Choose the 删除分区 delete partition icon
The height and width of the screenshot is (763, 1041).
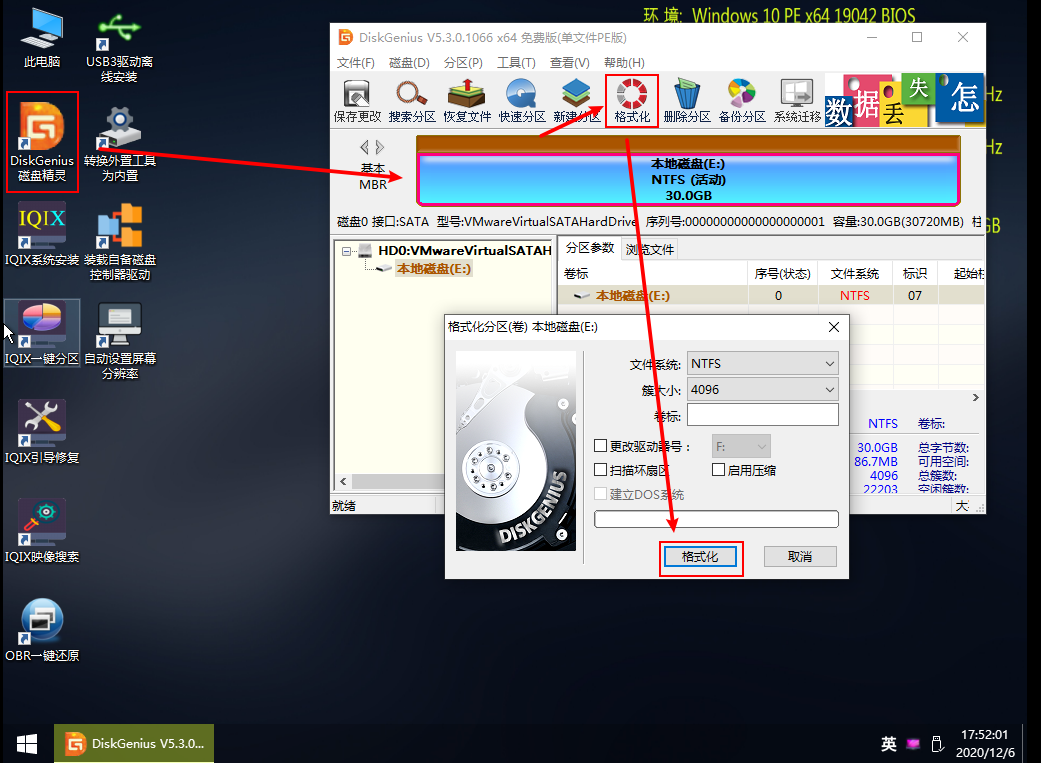pos(687,101)
